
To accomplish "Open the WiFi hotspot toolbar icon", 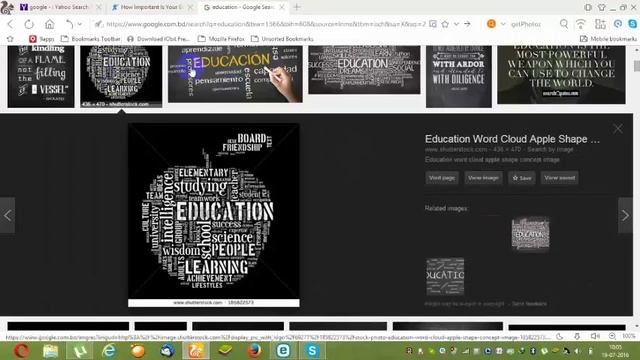I will (x=580, y=24).
